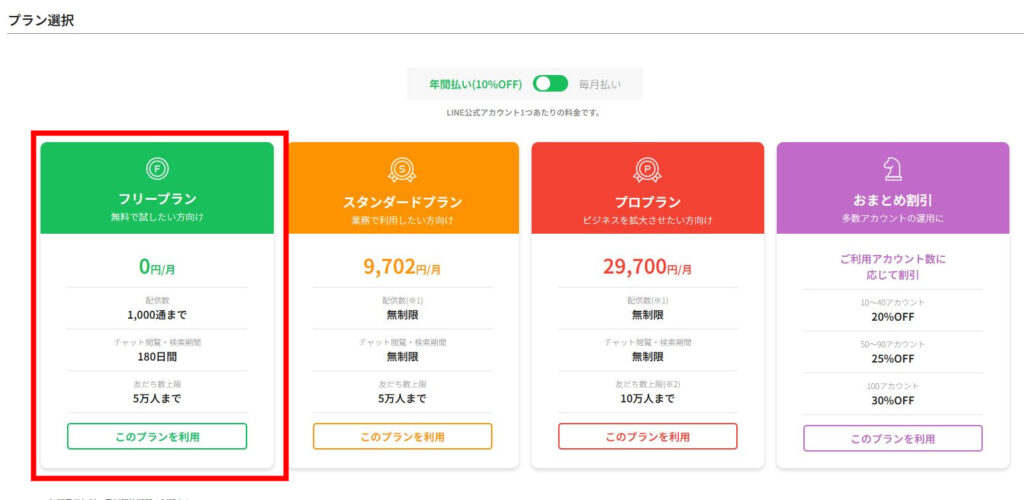
Task: Toggle the annual/monthly billing switch
Action: [x=550, y=84]
